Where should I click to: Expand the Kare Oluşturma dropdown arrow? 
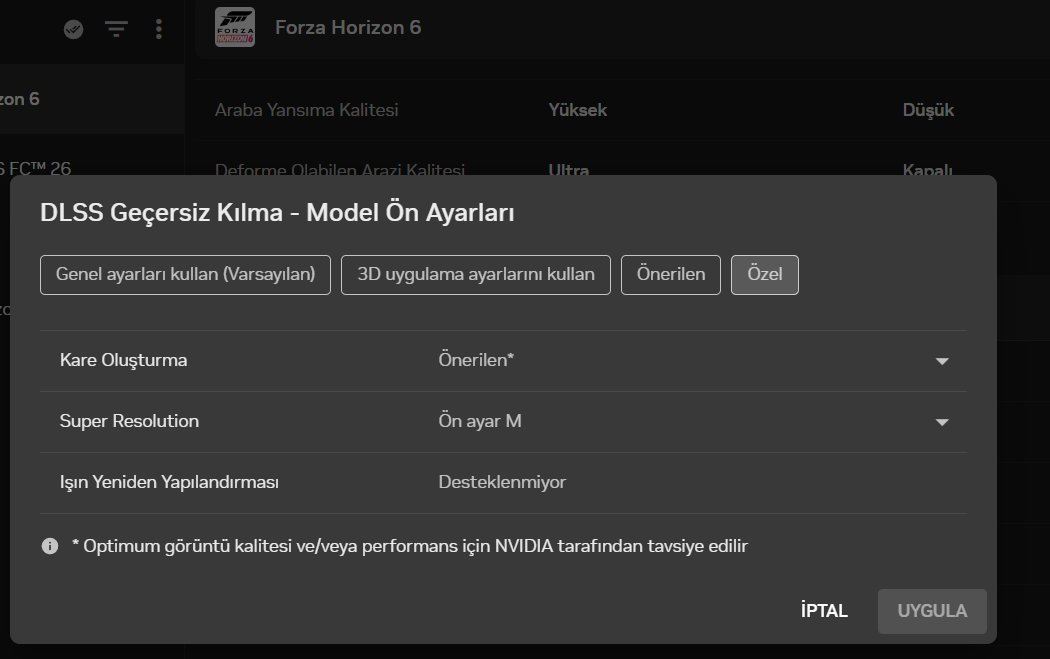[x=942, y=361]
